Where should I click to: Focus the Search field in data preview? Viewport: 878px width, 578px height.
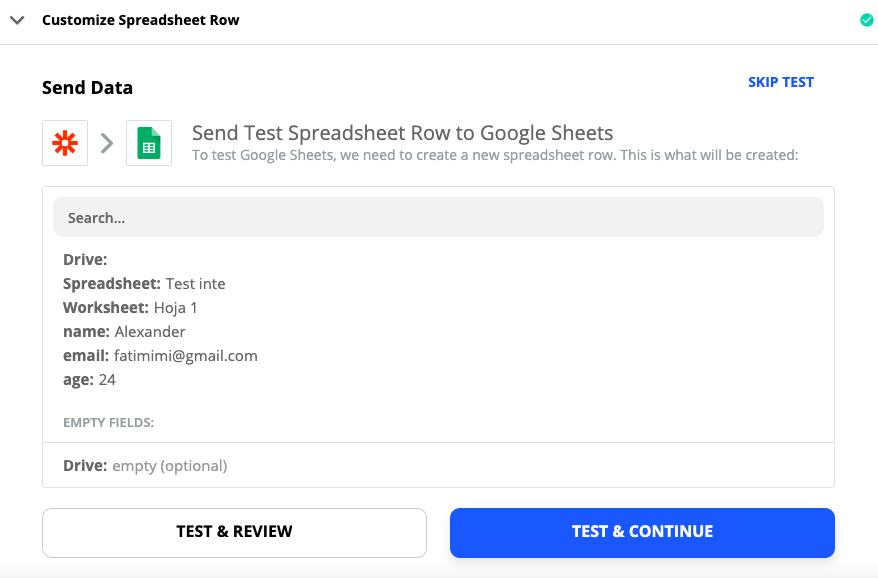(438, 217)
